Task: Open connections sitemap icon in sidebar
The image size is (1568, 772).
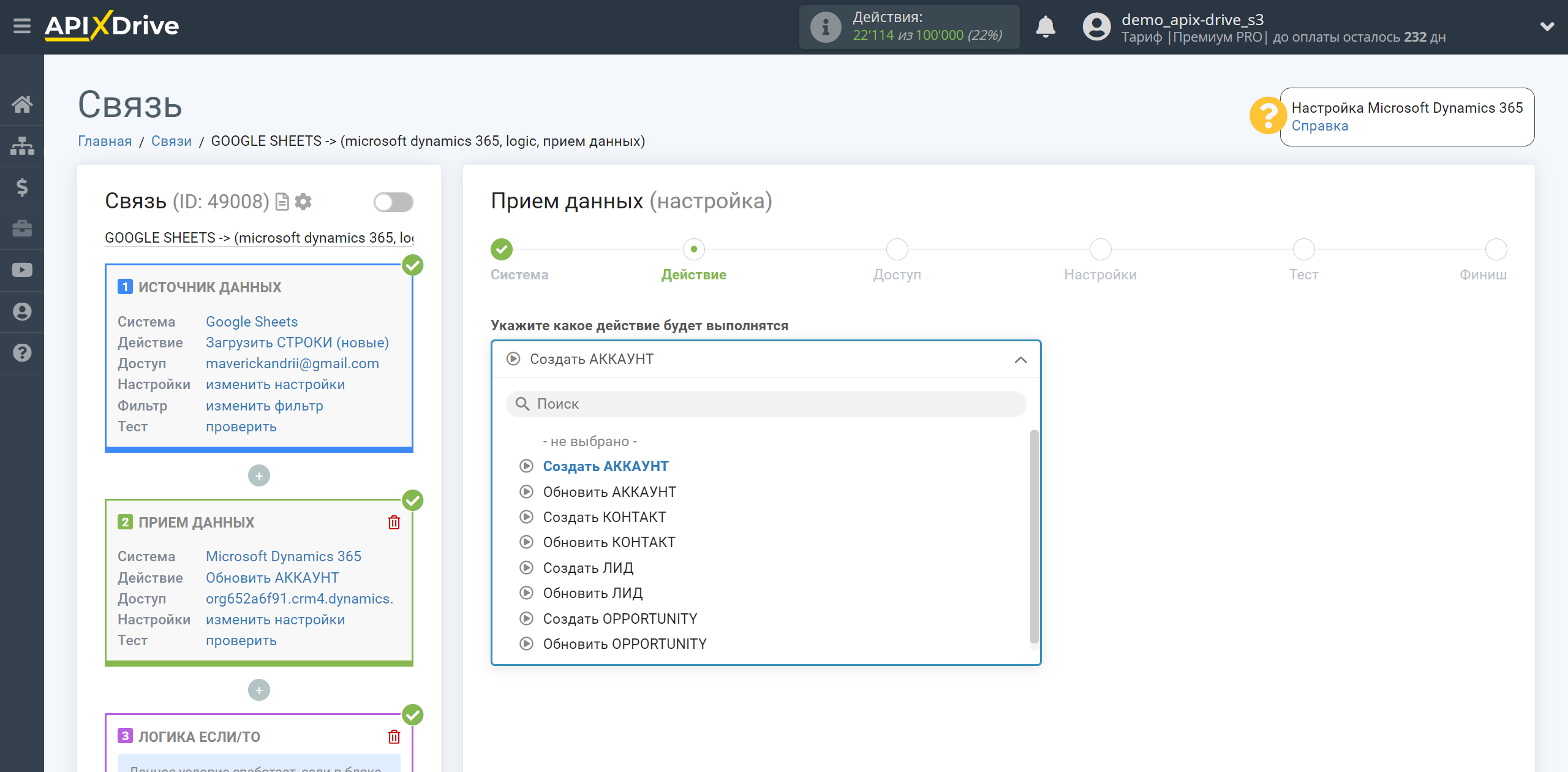Action: tap(22, 146)
